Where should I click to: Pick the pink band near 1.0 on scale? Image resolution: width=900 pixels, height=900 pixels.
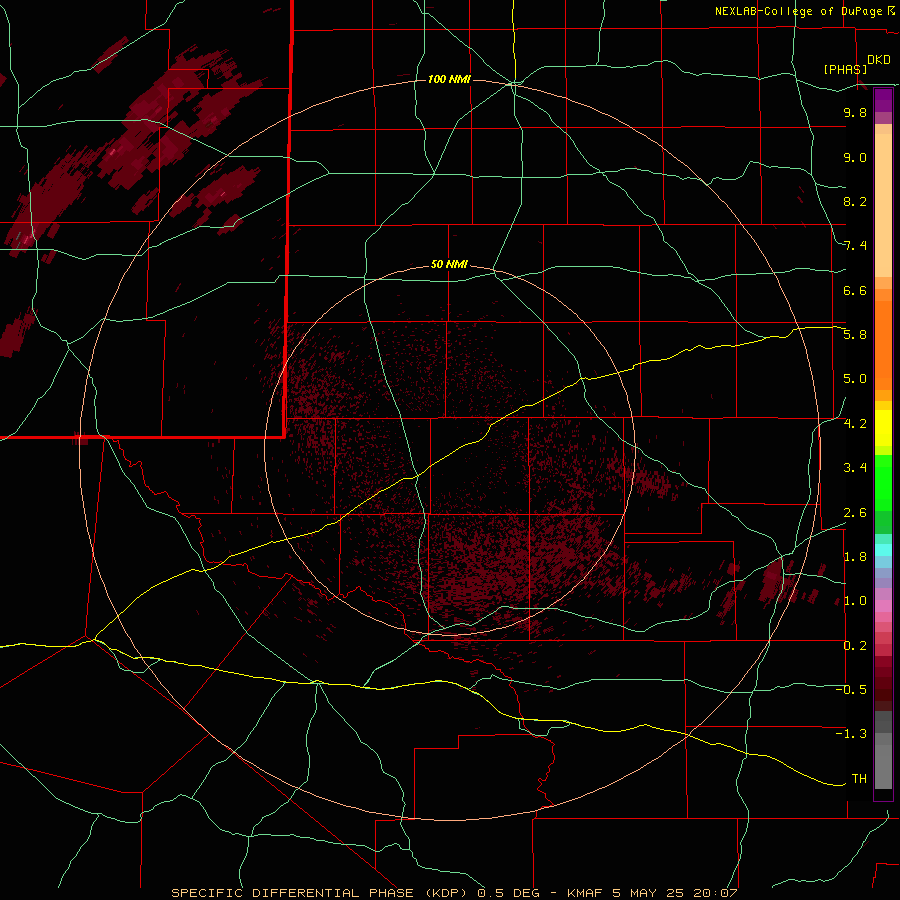pyautogui.click(x=883, y=606)
